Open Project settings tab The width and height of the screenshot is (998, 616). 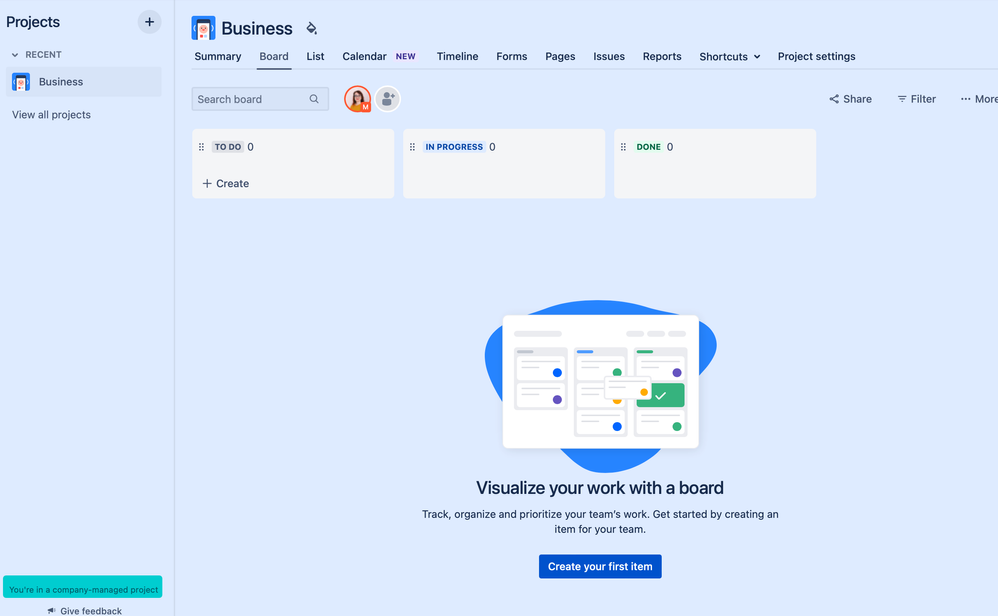pyautogui.click(x=817, y=57)
